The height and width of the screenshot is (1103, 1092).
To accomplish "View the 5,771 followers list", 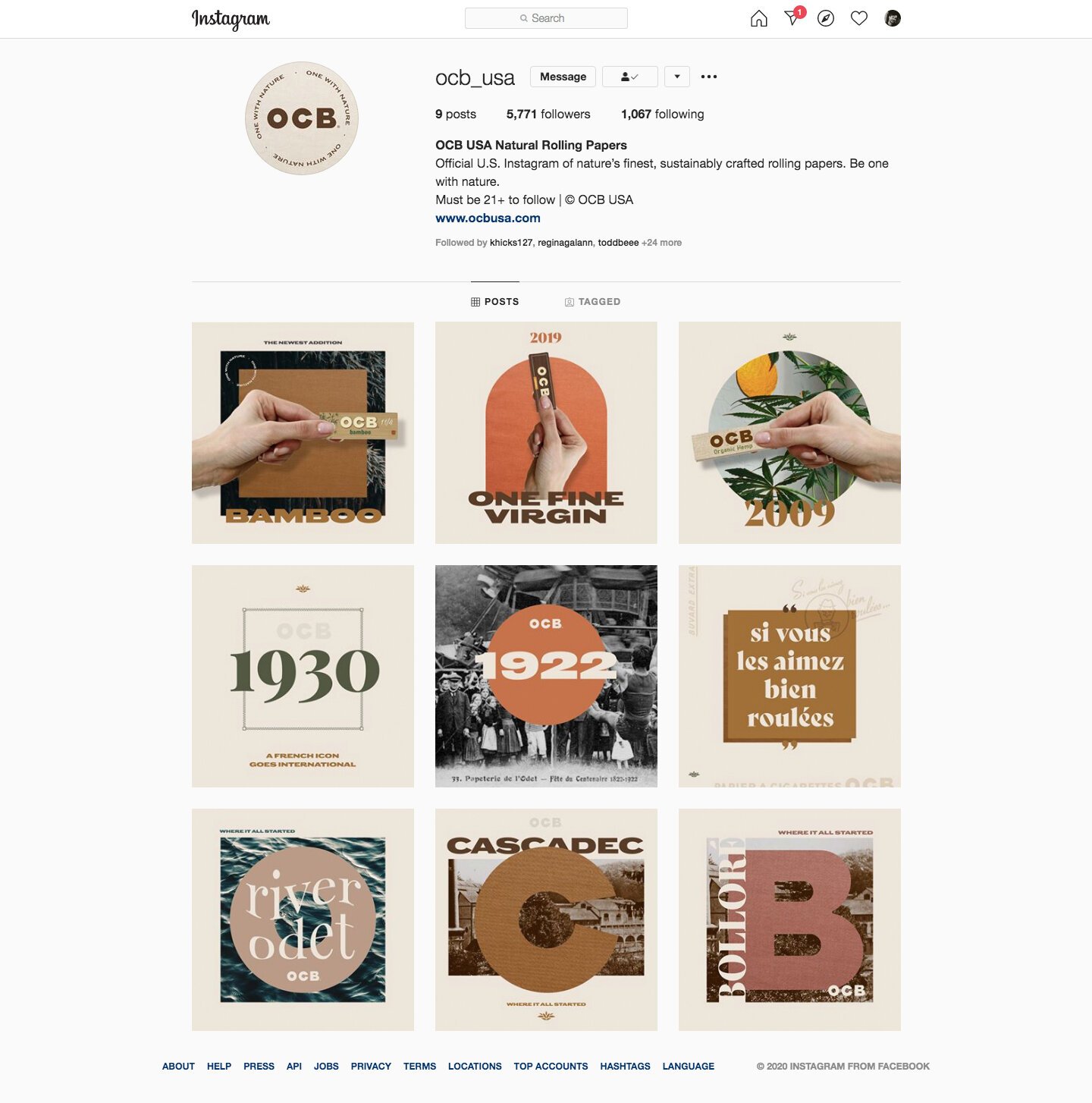I will click(548, 114).
